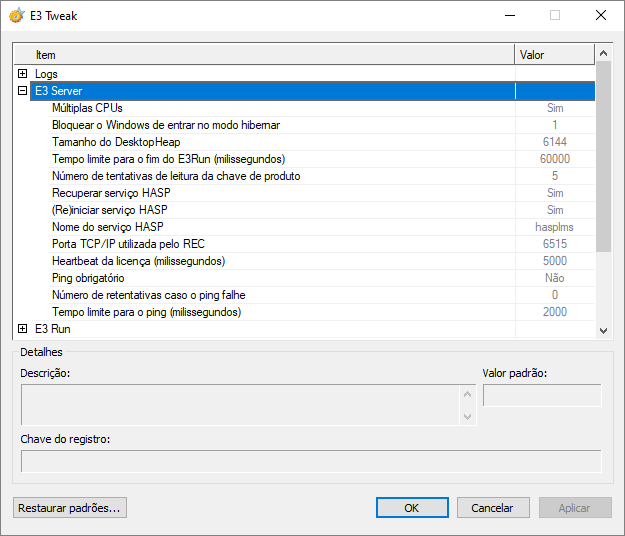This screenshot has height=536, width=625.
Task: Click the E3 Tweak title bar icon
Action: (16, 15)
